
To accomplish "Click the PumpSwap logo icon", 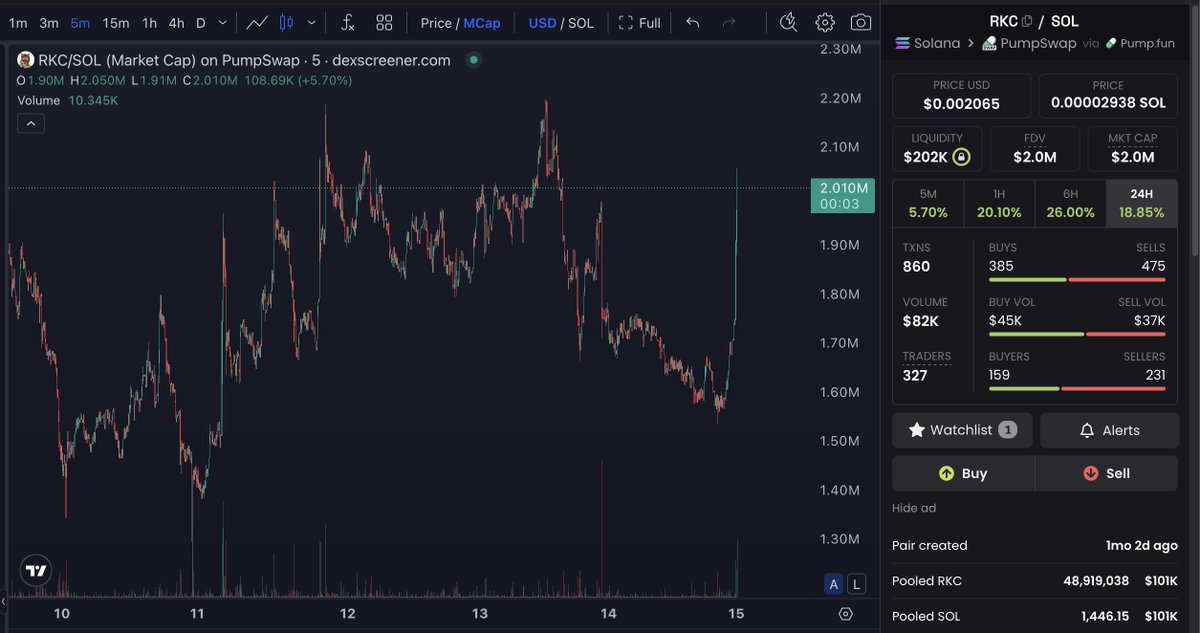I will click(990, 43).
